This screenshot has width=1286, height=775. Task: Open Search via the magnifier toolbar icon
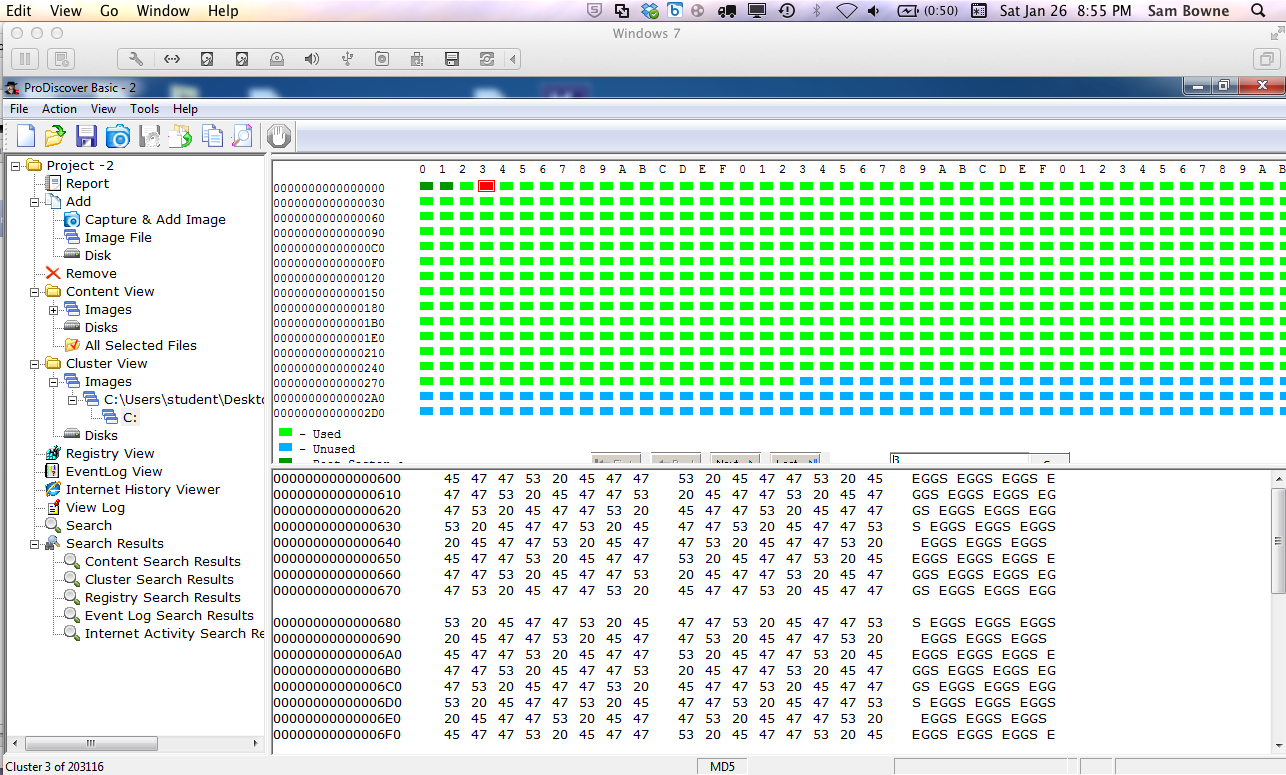point(243,136)
